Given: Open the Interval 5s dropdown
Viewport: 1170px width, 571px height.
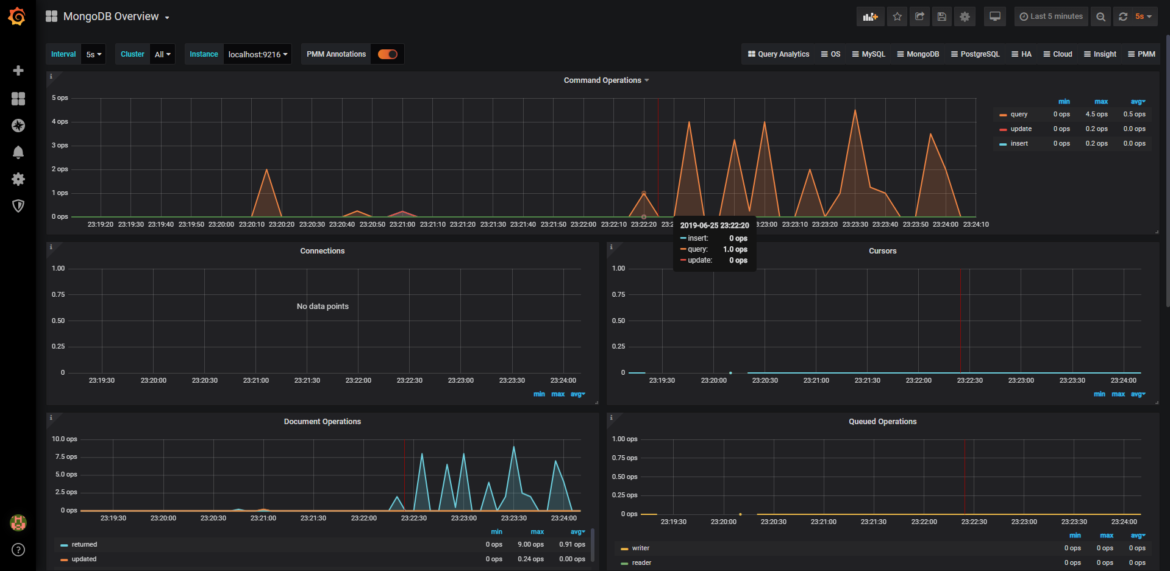Looking at the screenshot, I should click(x=94, y=54).
